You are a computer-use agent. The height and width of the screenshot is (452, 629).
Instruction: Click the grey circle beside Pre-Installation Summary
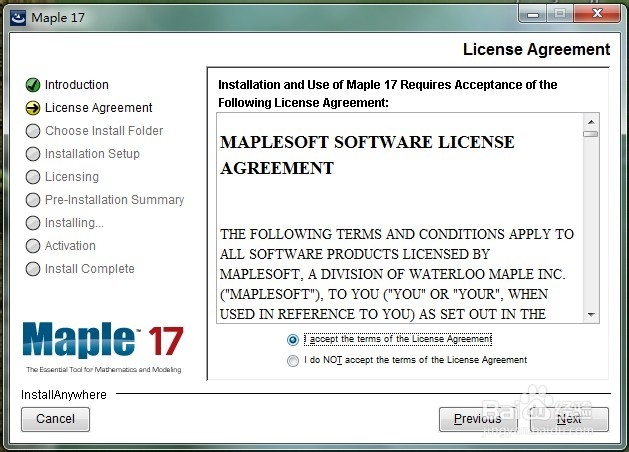[x=32, y=200]
